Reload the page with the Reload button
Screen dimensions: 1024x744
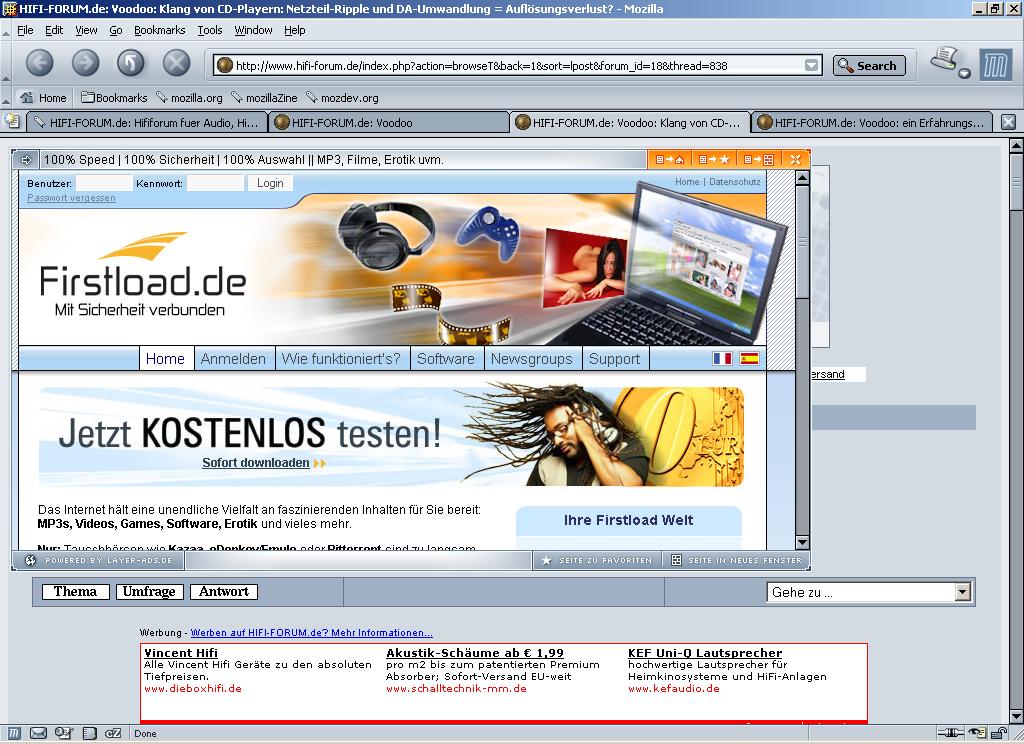pyautogui.click(x=131, y=63)
